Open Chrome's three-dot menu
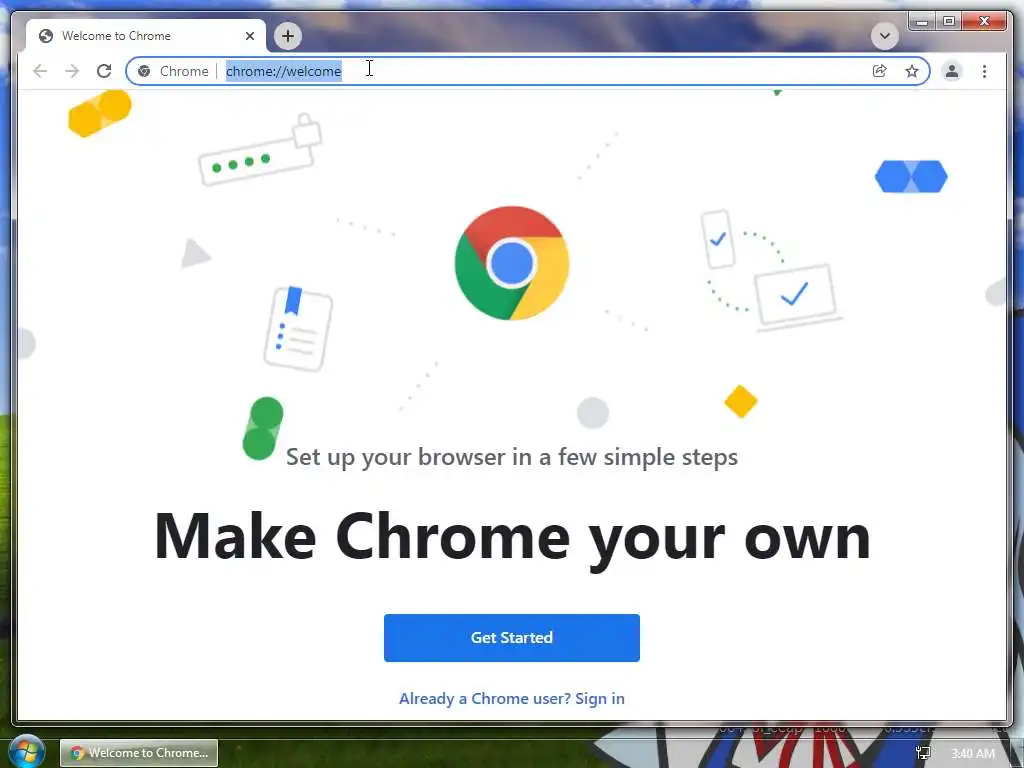This screenshot has width=1024, height=768. (x=984, y=71)
